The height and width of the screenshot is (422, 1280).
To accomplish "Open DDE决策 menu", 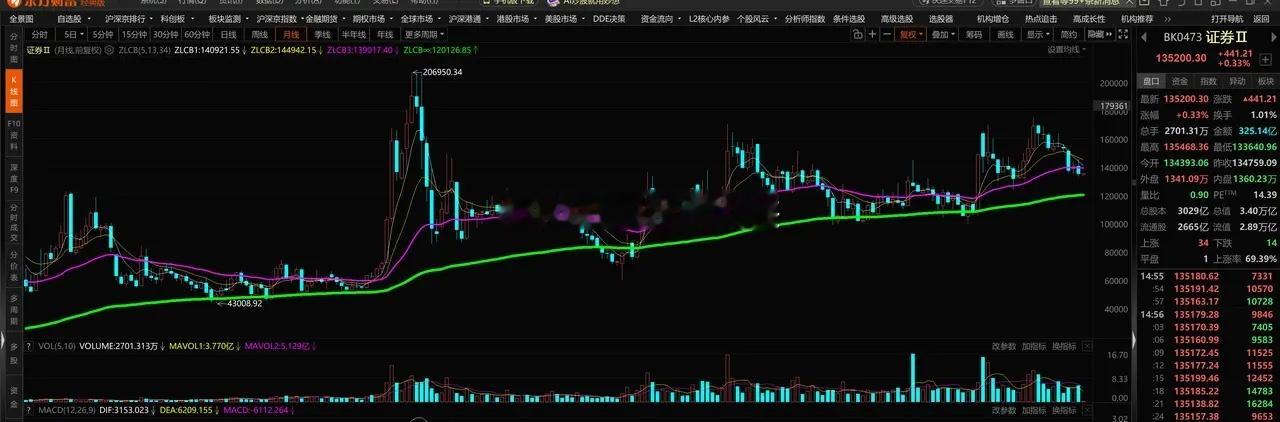I will click(x=609, y=18).
